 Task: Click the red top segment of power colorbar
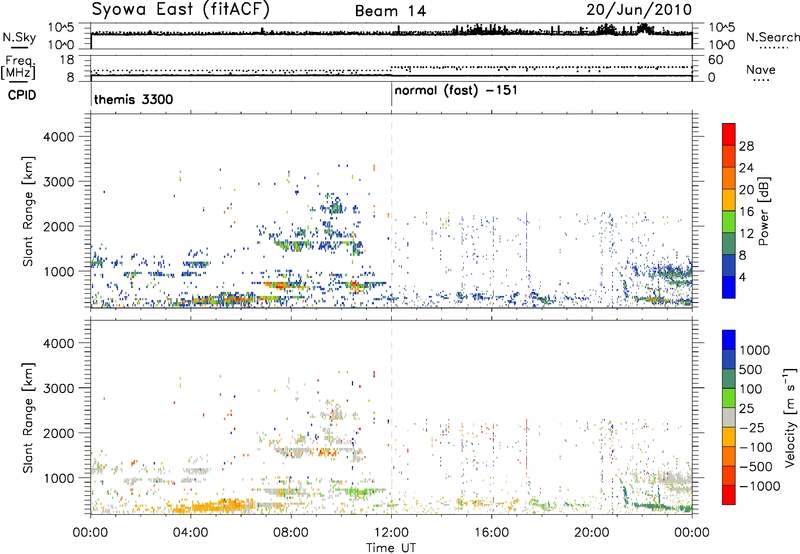click(x=729, y=135)
